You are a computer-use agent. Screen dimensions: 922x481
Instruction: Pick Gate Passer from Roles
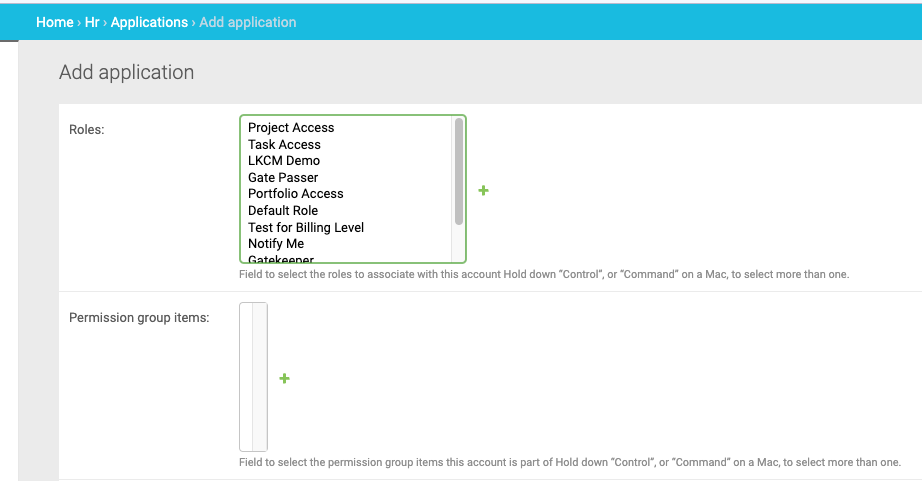(x=283, y=177)
